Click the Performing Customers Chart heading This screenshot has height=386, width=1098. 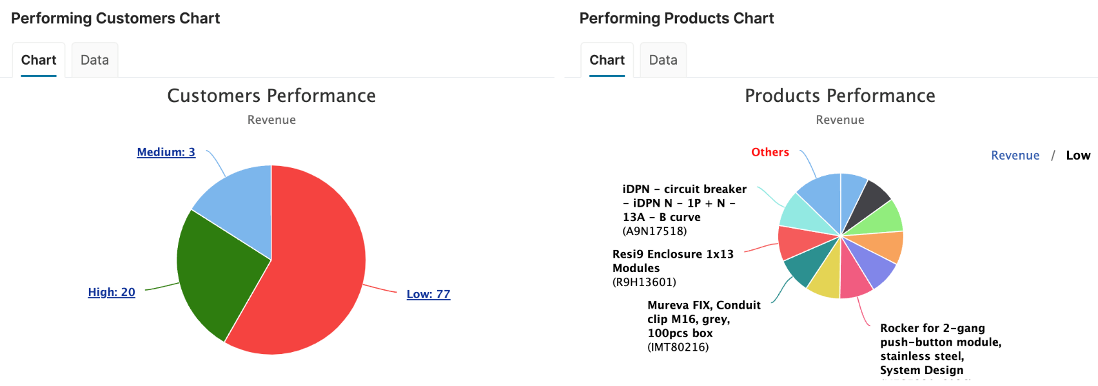tap(116, 18)
